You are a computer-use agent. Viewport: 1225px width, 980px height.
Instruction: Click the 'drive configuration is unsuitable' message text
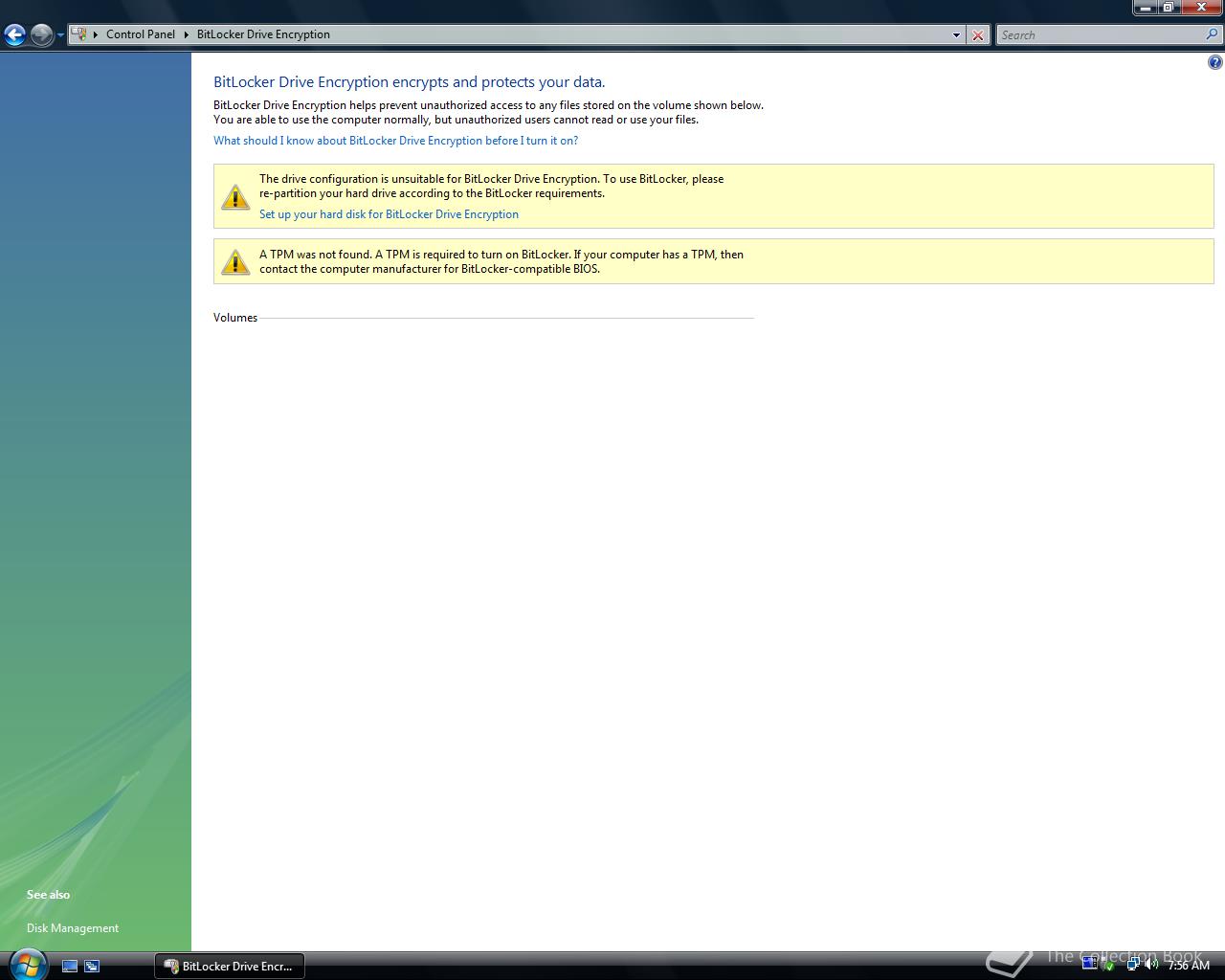point(491,186)
